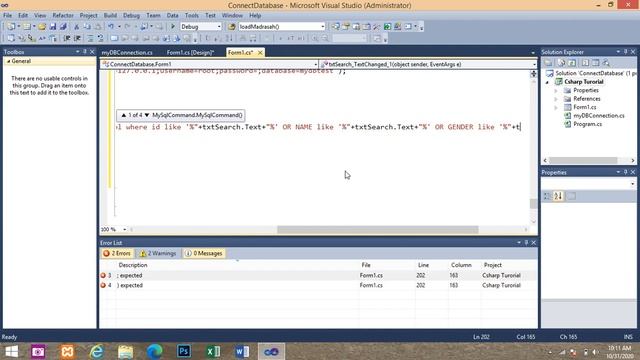The width and height of the screenshot is (640, 360).
Task: Open the Build menu
Action: click(110, 16)
